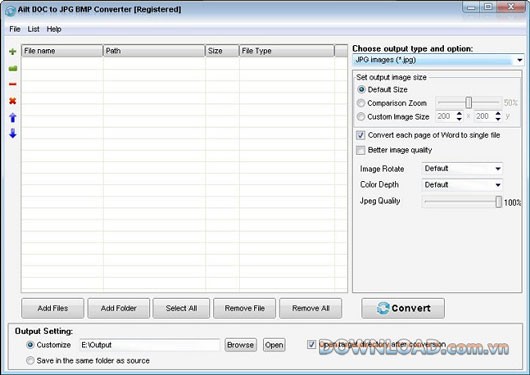Toggle Convert each page of Word checkbox
530x375 pixels.
(x=361, y=135)
